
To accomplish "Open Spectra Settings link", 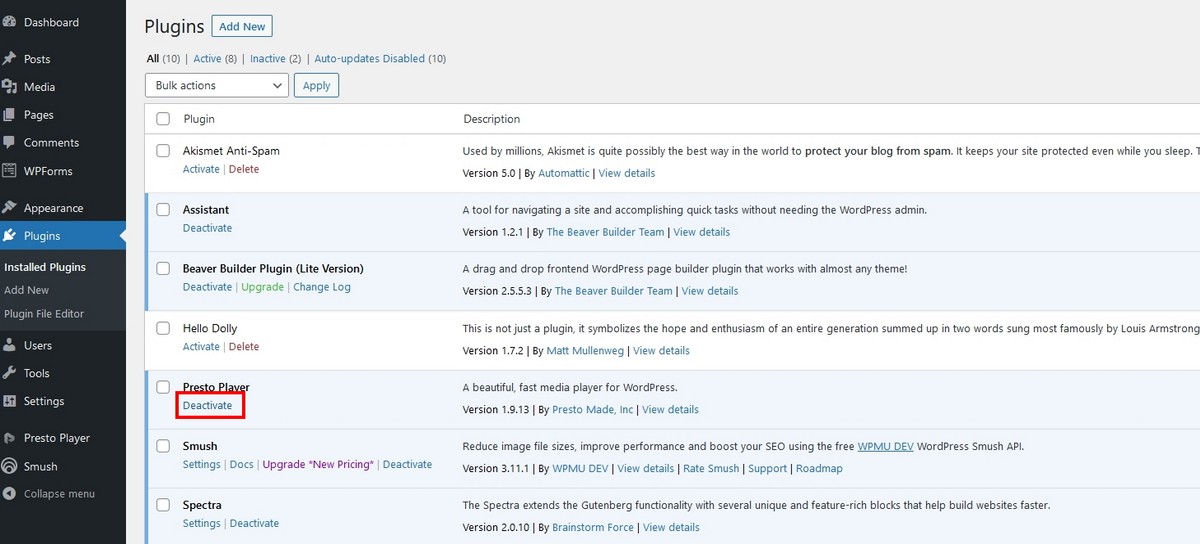I will coord(201,523).
